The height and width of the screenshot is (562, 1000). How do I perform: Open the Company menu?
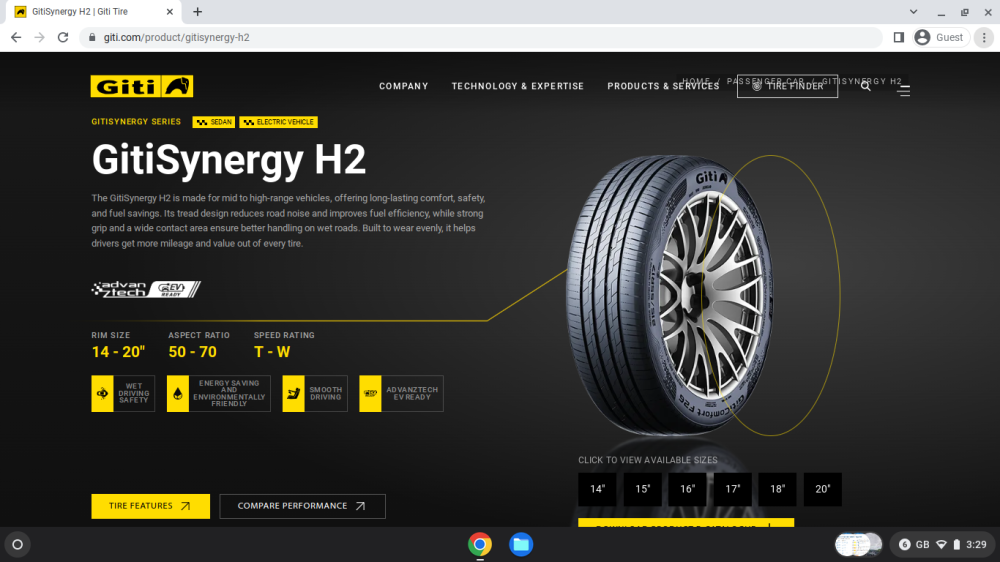pos(404,86)
